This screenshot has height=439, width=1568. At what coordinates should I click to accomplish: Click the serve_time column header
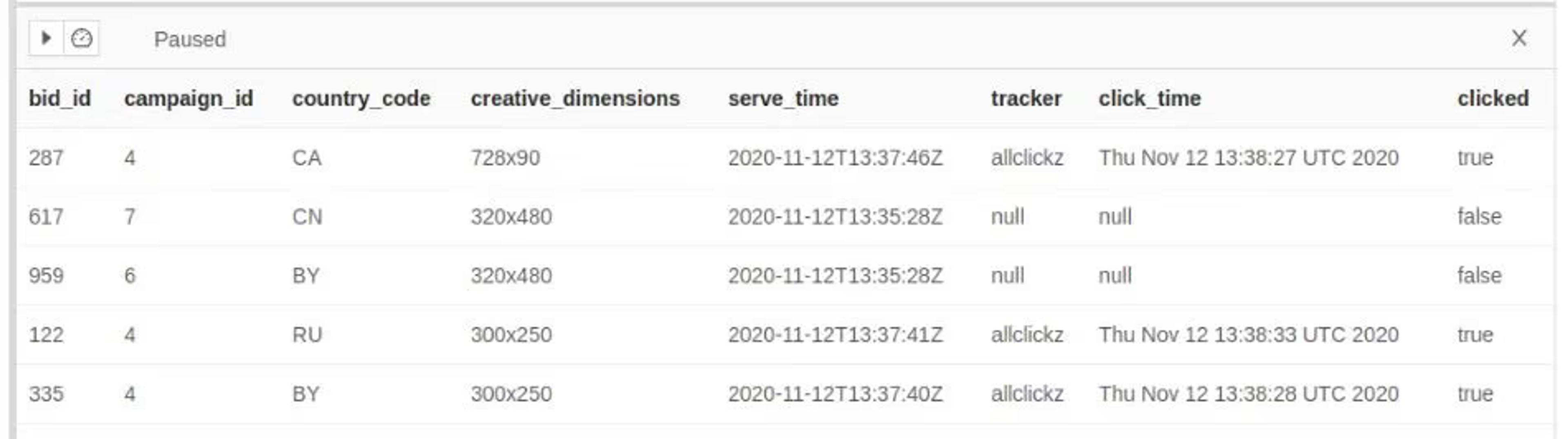[784, 98]
